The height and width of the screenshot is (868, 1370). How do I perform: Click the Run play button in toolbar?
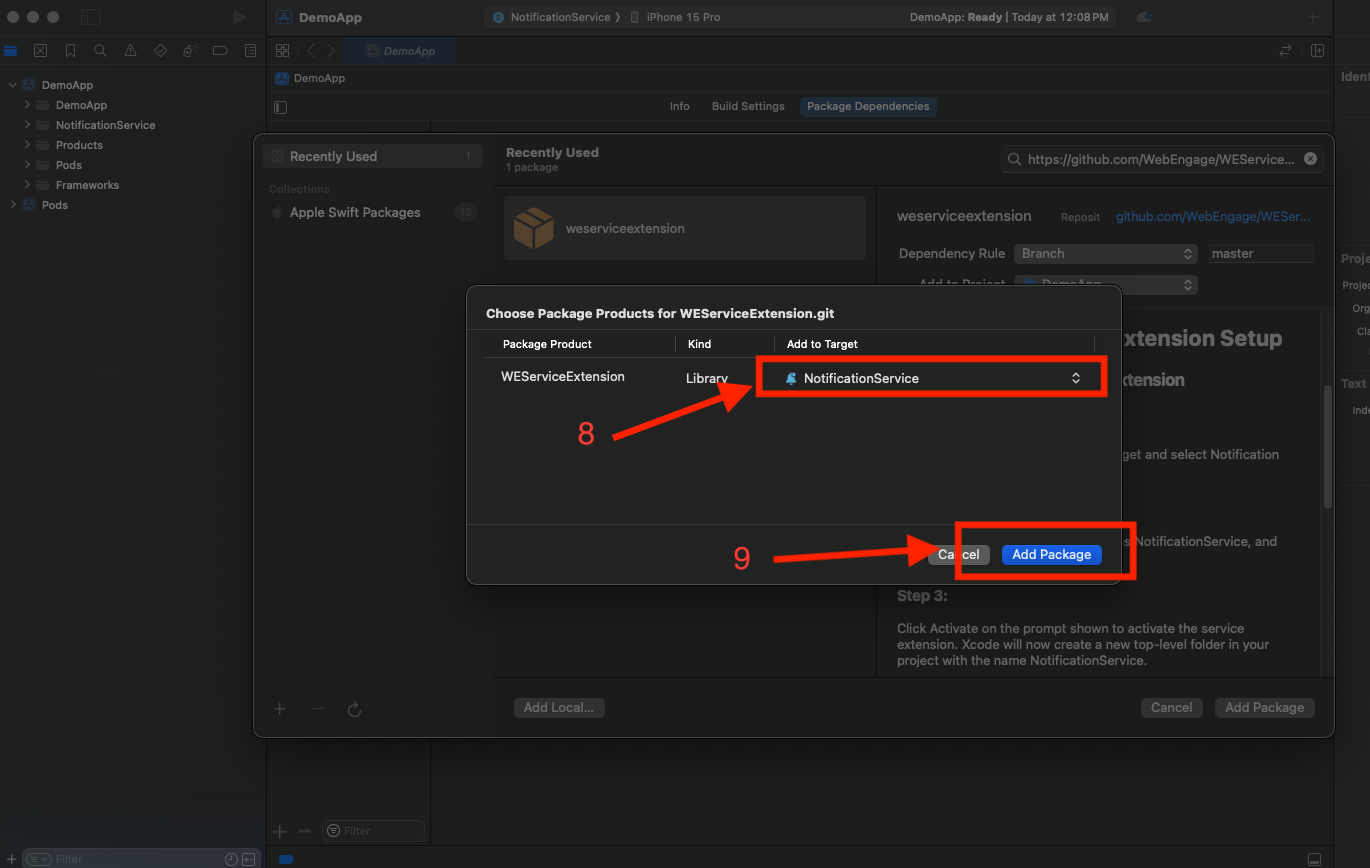239,17
